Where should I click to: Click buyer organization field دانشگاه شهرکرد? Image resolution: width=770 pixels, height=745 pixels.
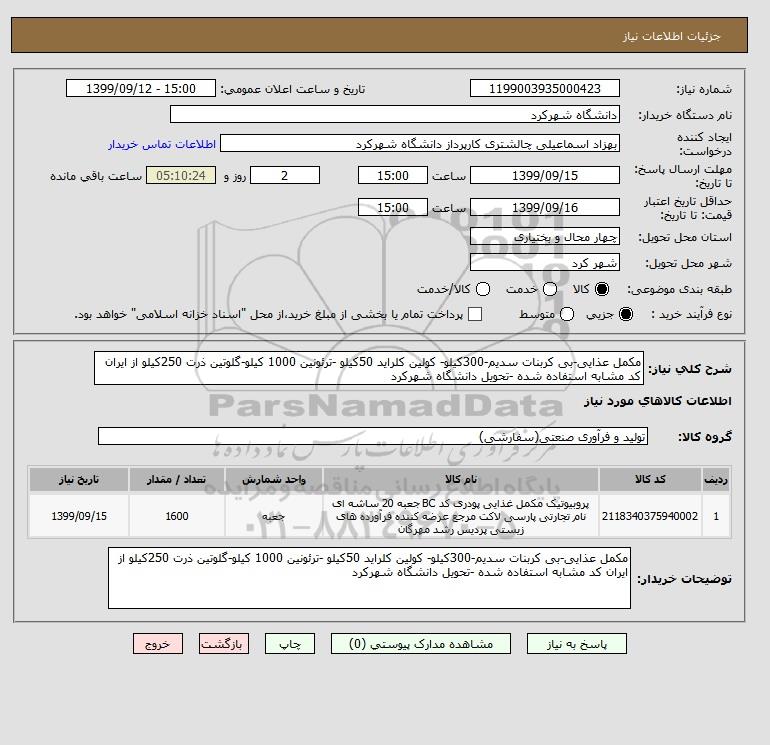(x=395, y=114)
